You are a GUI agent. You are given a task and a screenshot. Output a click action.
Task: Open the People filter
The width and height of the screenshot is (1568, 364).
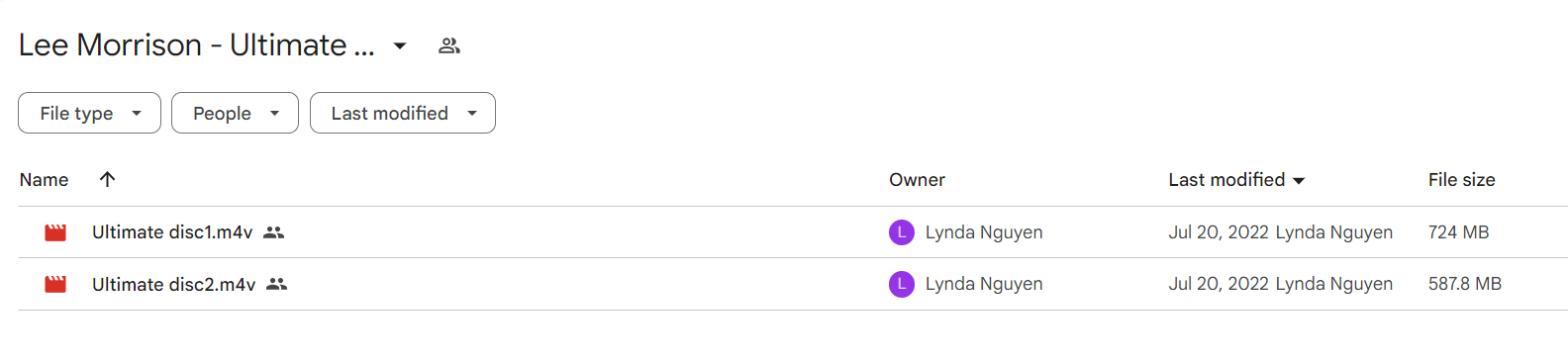pos(235,113)
